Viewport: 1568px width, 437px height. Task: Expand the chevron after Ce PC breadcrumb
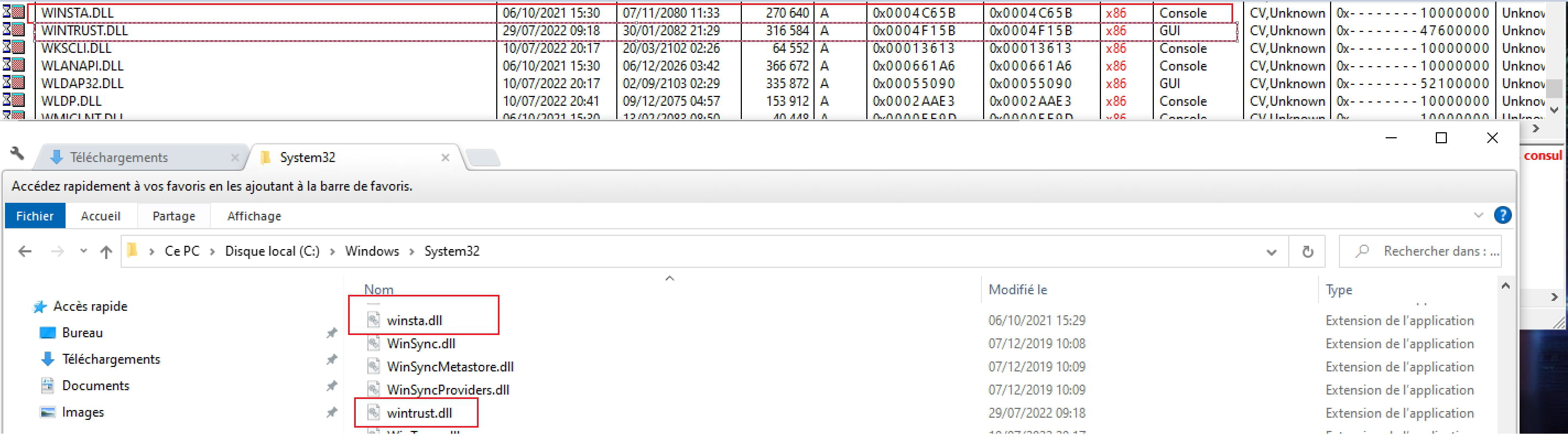[x=213, y=251]
